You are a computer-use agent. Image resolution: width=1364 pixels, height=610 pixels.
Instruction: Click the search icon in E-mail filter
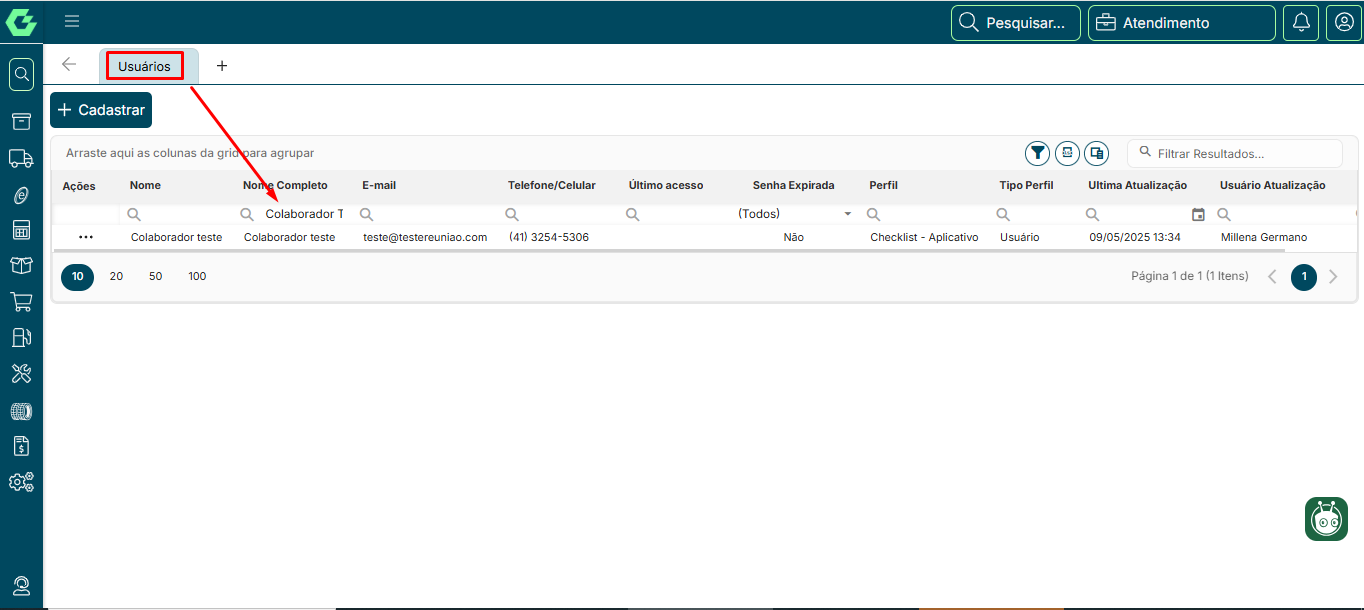[367, 214]
